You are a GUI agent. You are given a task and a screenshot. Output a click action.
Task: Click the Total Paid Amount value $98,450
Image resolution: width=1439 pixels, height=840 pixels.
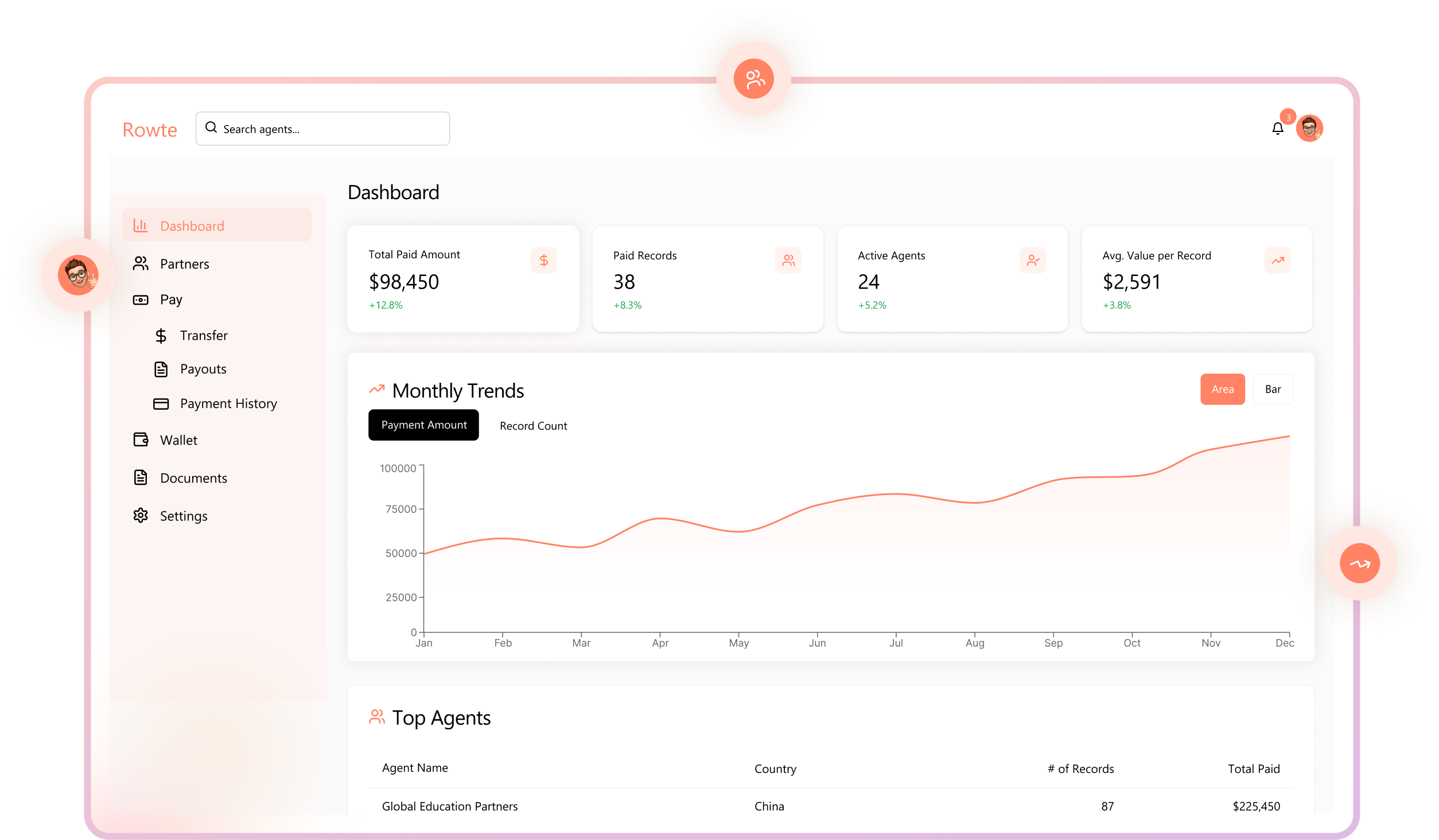click(403, 282)
